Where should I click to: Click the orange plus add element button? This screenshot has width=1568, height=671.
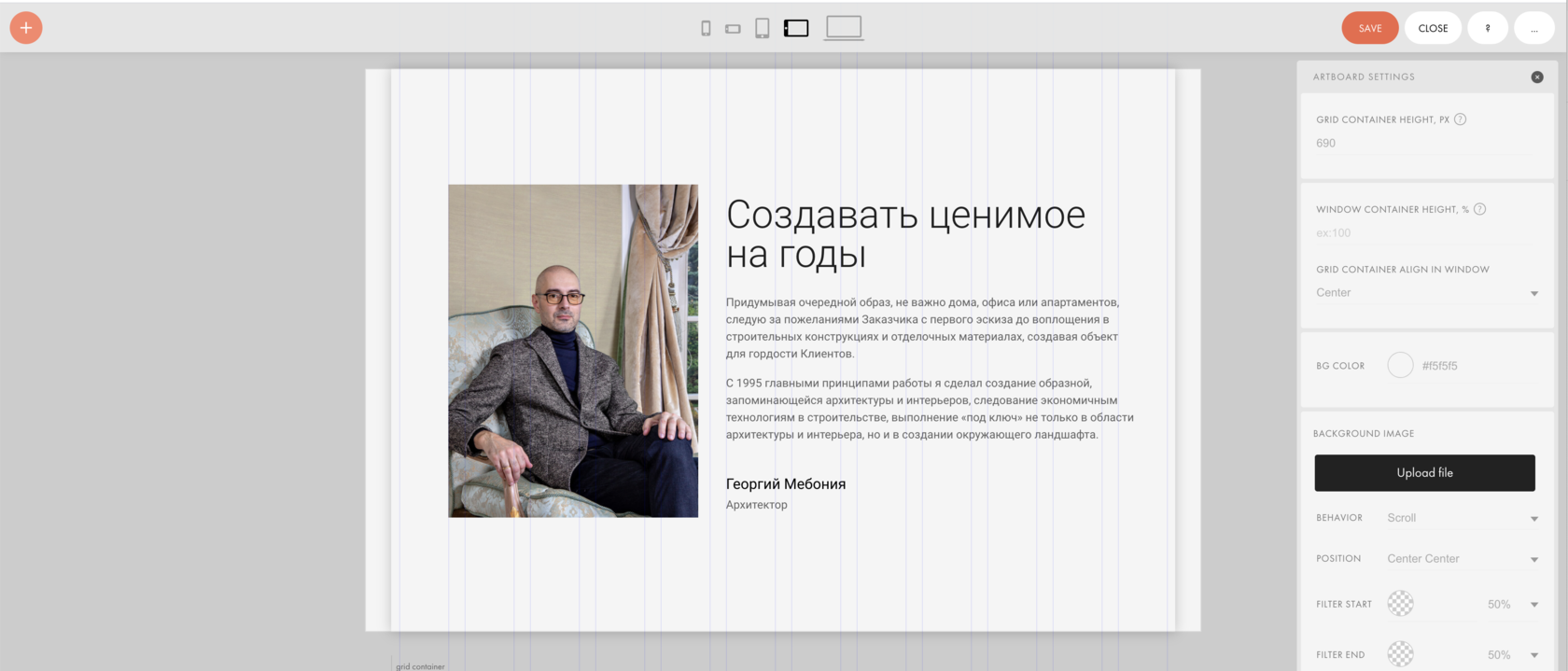coord(26,28)
